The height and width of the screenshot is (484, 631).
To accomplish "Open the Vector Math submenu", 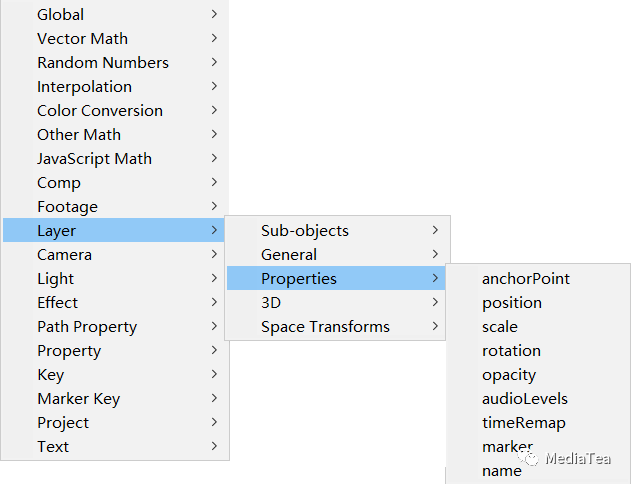I will pos(82,39).
